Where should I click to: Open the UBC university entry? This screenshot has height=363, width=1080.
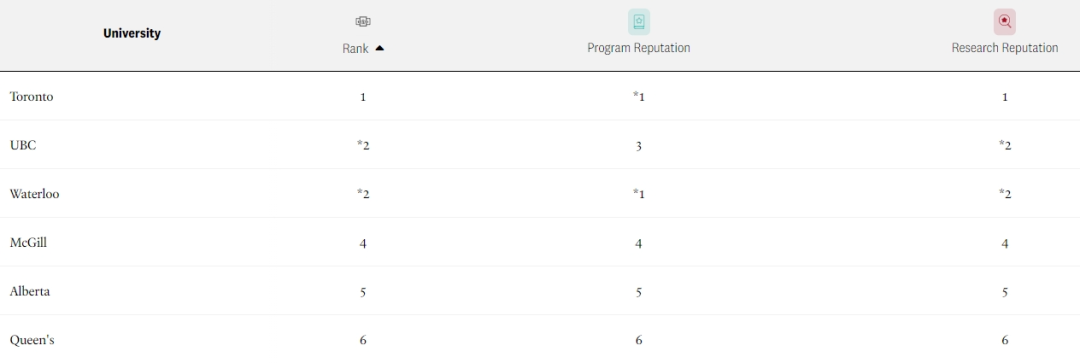pos(23,145)
